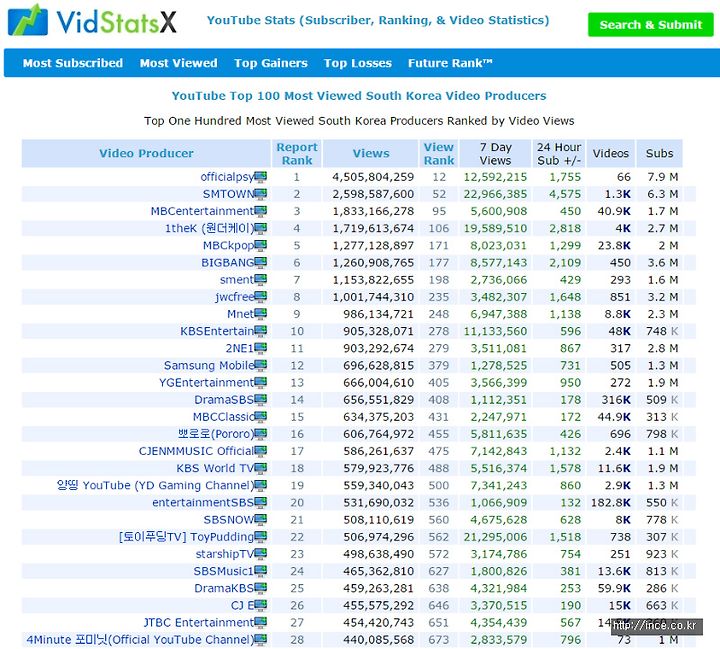Sort by the Video Producer column header

click(x=146, y=153)
